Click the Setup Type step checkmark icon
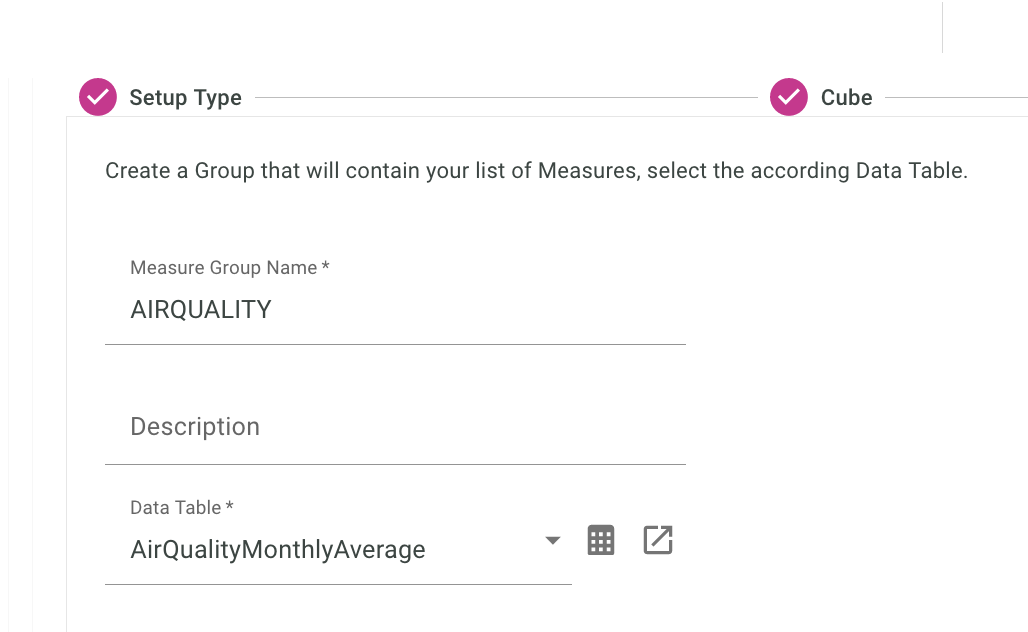 coord(98,97)
